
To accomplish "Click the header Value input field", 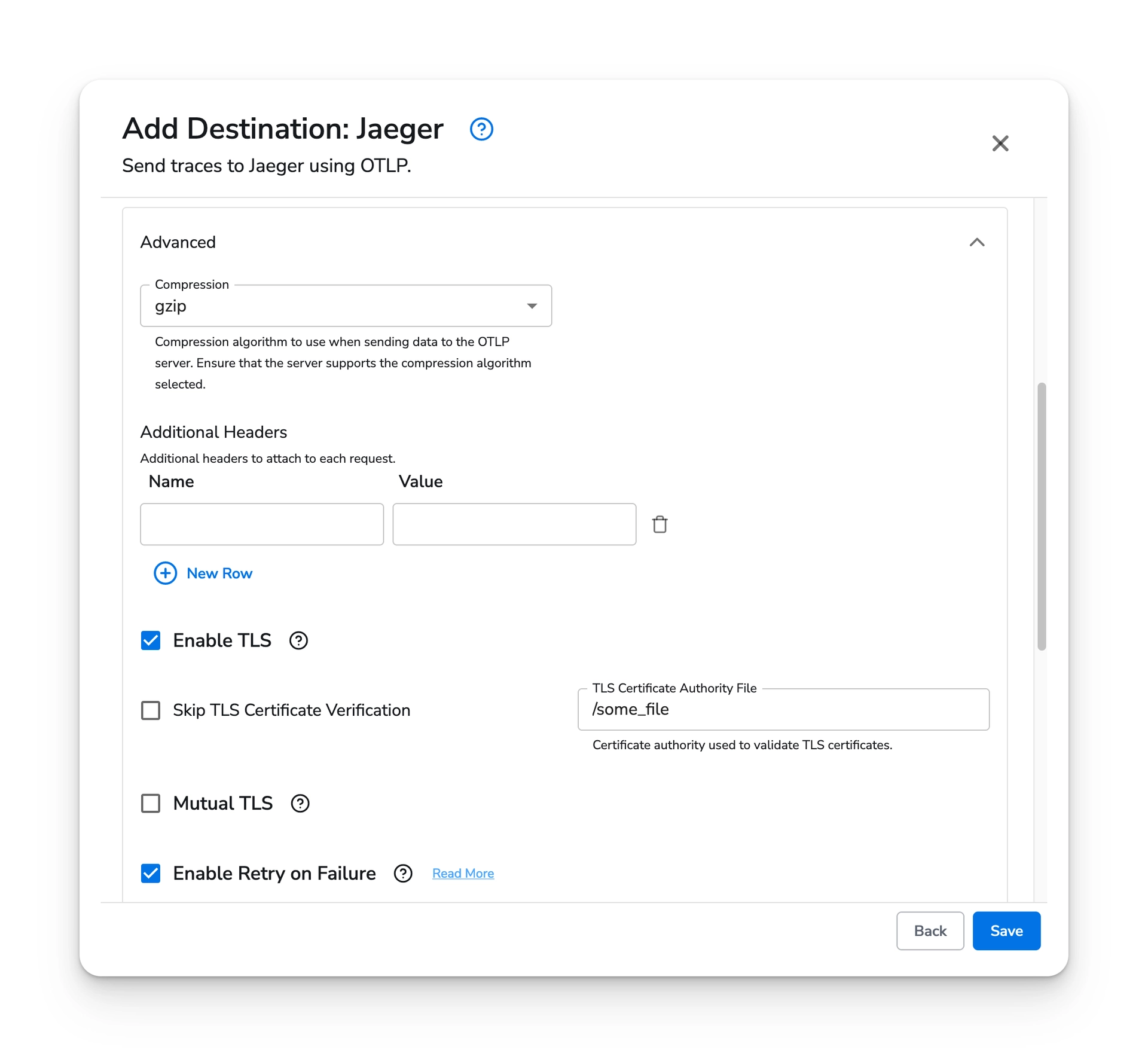I will (x=514, y=524).
